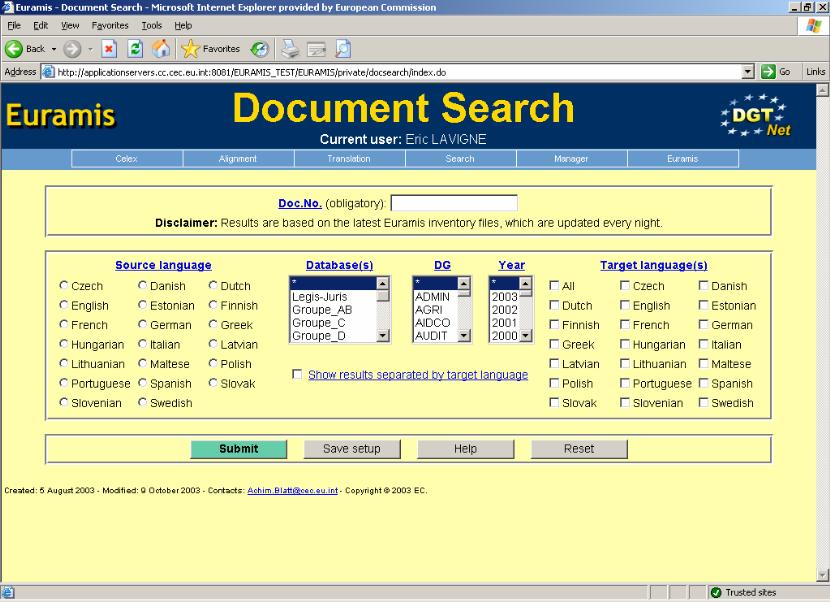Check Dutch target language
Image resolution: width=830 pixels, height=602 pixels.
[554, 305]
